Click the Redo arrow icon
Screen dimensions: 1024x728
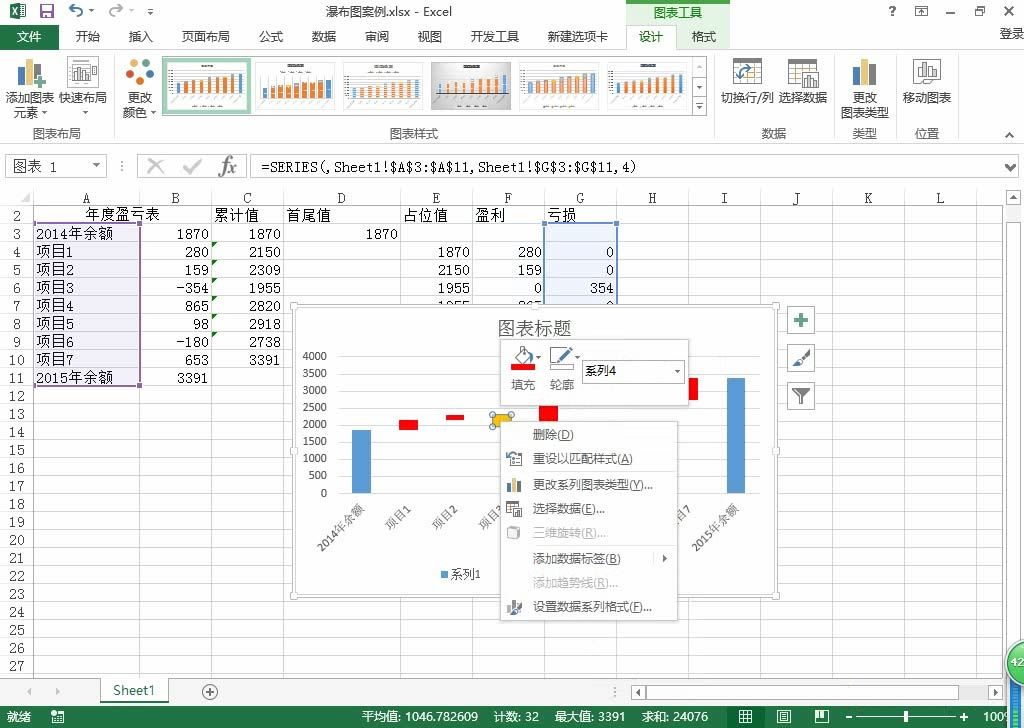coord(115,10)
